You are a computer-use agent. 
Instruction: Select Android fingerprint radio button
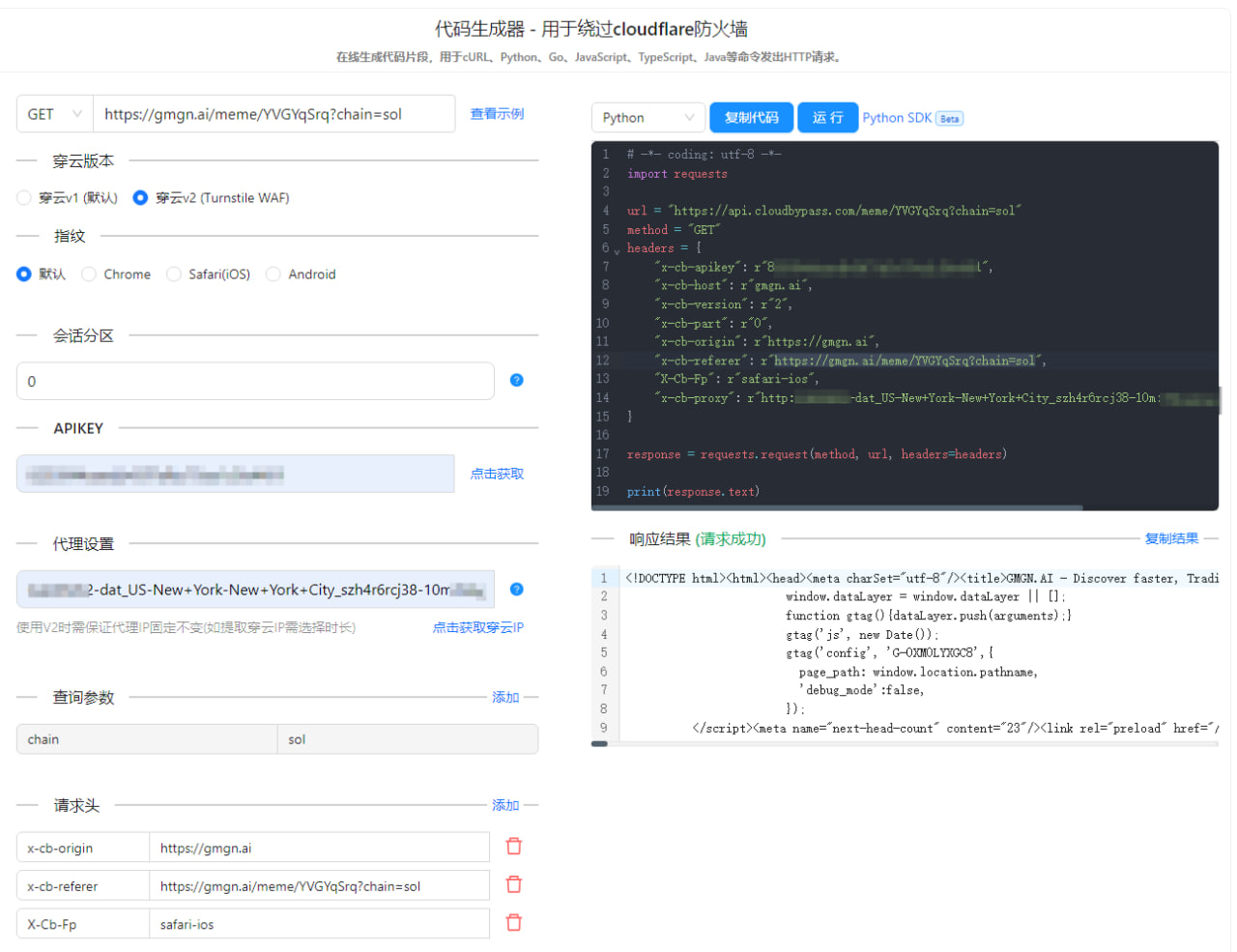pyautogui.click(x=273, y=274)
